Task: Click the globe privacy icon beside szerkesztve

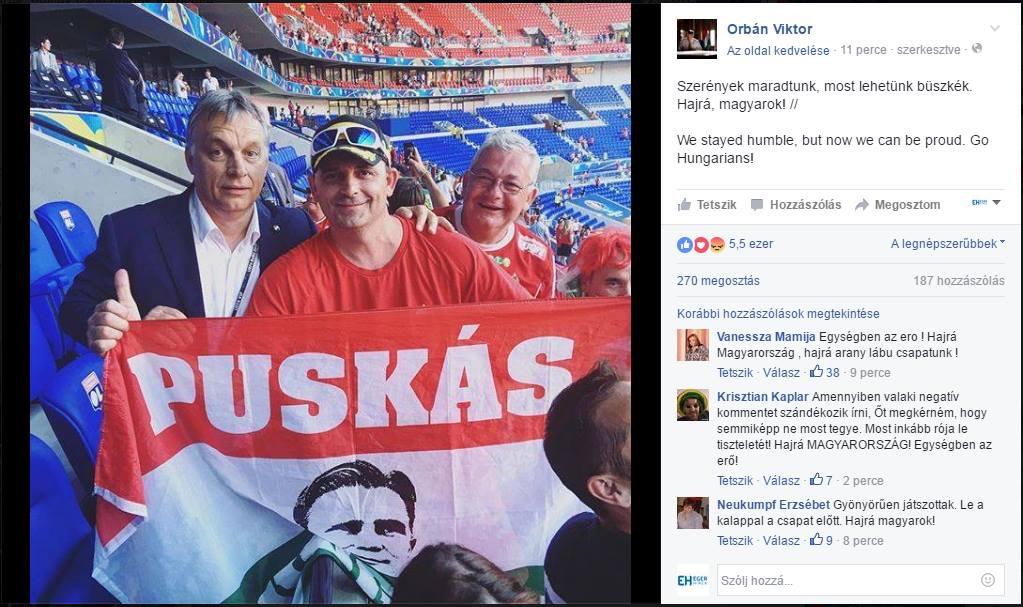Action: [977, 48]
